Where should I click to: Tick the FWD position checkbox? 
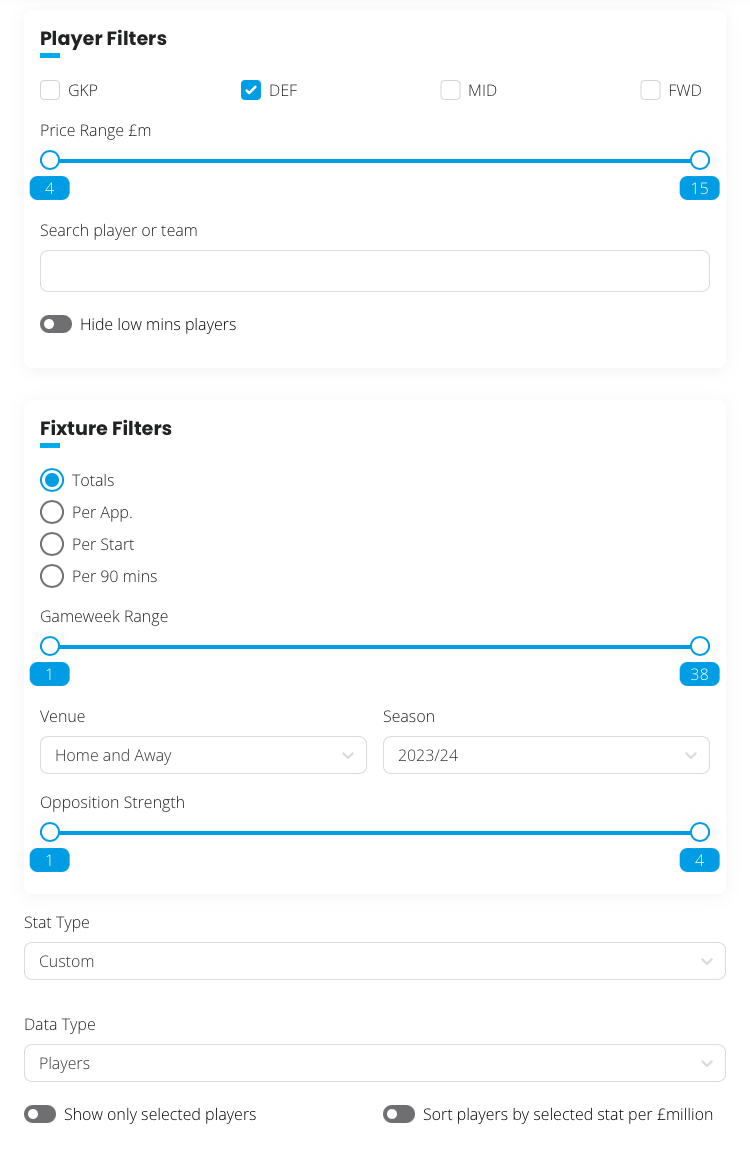pyautogui.click(x=650, y=91)
